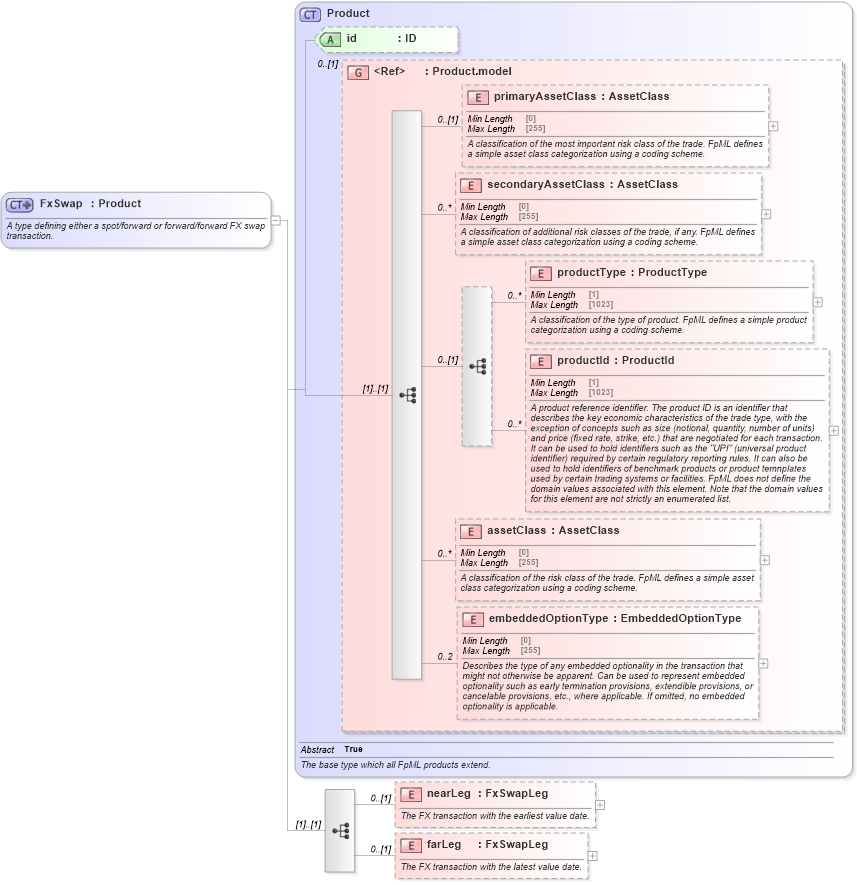
Task: Select the Abstract True property row
Action: [340, 749]
